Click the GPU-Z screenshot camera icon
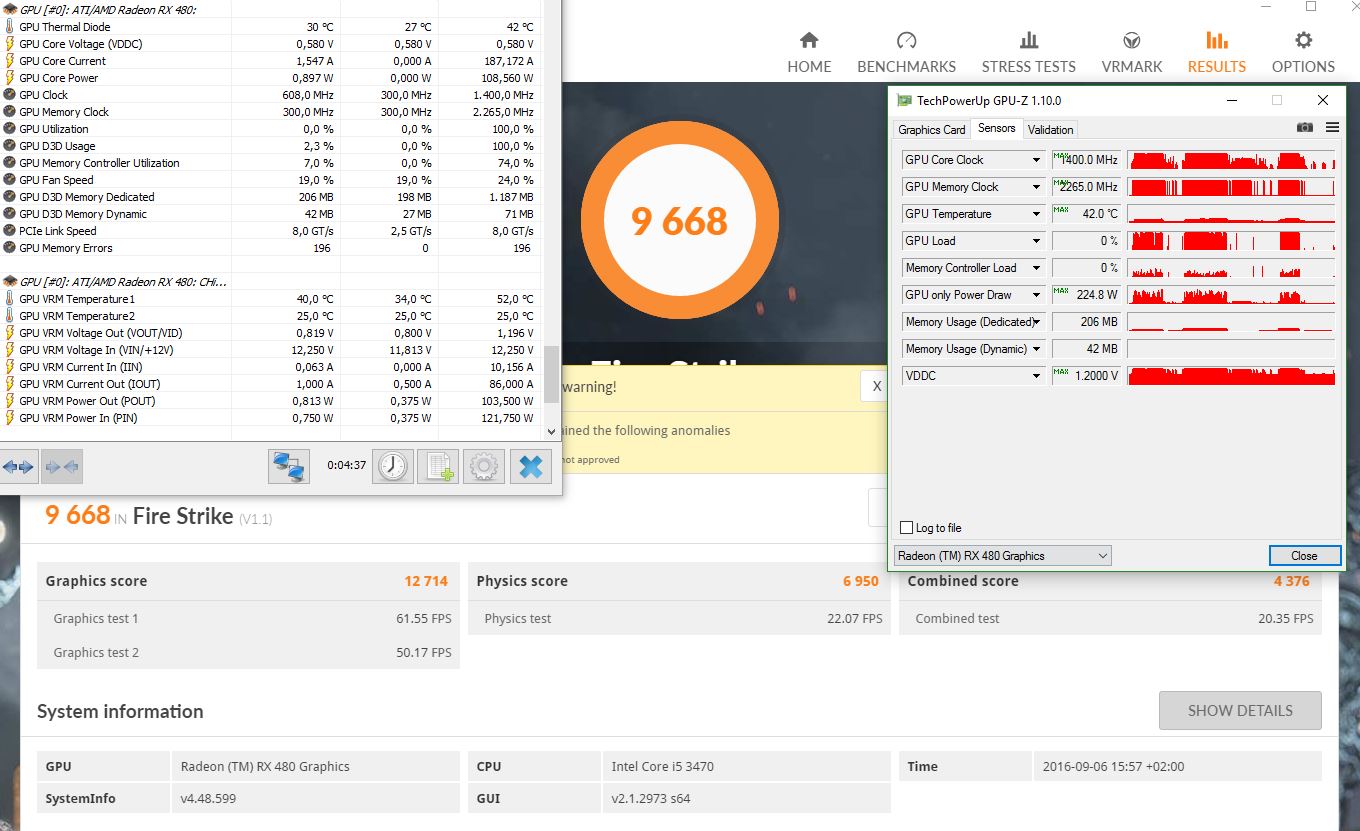 pyautogui.click(x=1305, y=128)
